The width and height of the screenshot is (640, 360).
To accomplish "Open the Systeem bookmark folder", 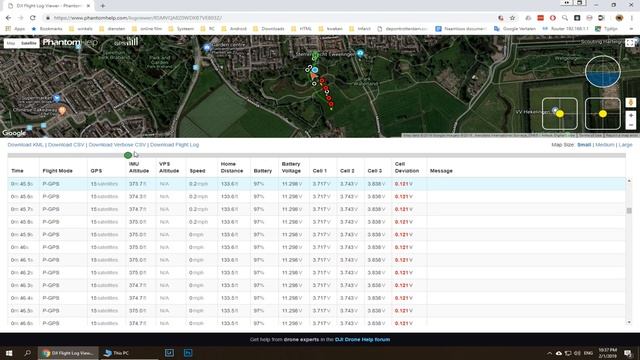I will [x=181, y=29].
